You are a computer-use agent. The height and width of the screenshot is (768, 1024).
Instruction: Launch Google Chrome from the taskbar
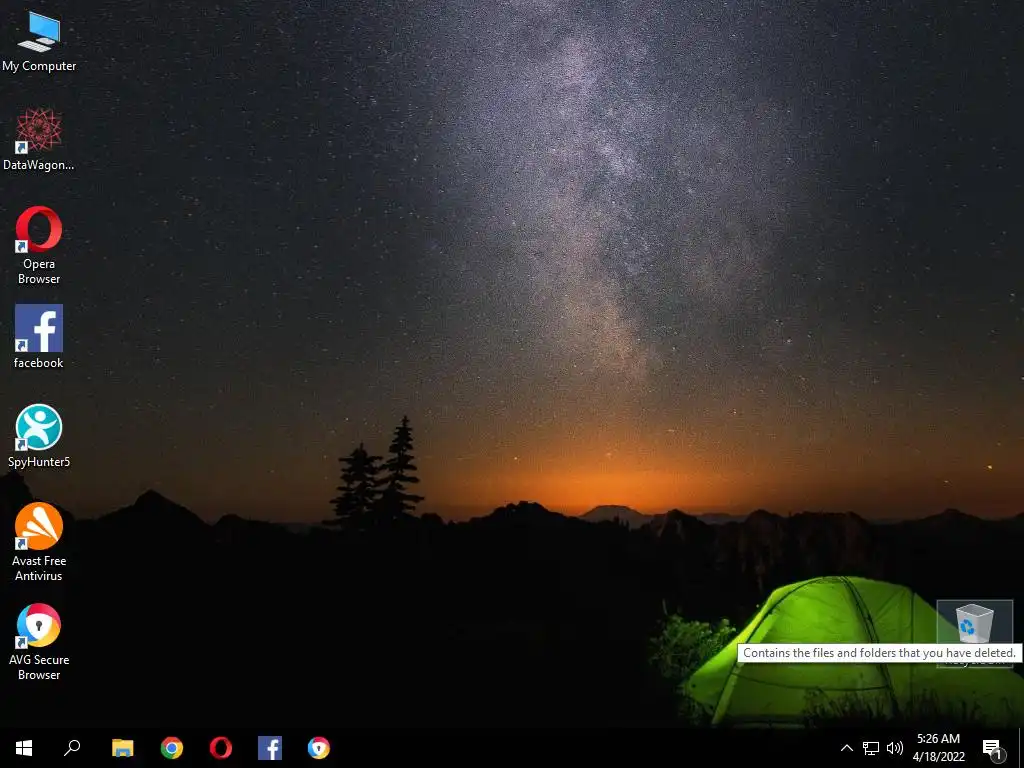coord(172,748)
